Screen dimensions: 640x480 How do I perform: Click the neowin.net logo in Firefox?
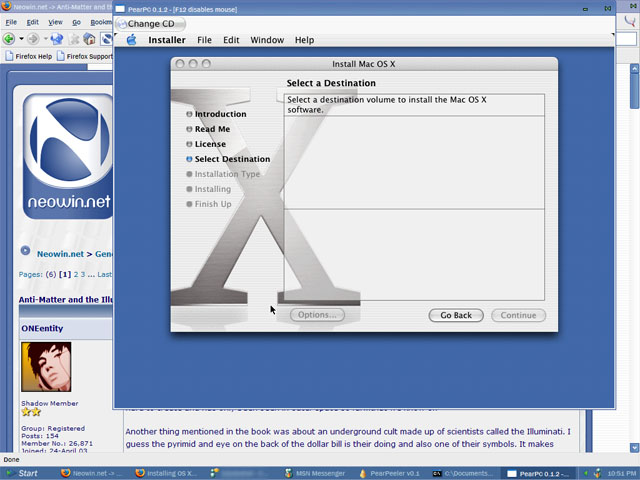click(68, 156)
